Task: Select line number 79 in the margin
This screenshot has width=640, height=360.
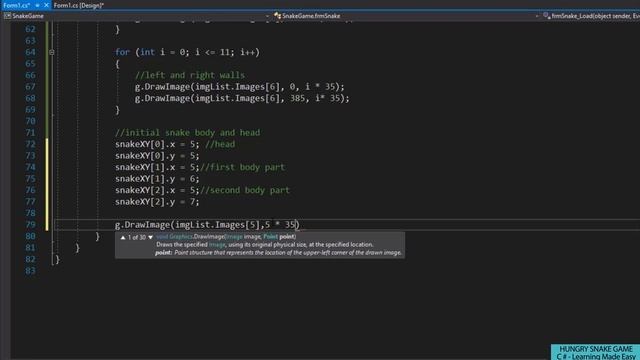Action: click(30, 224)
